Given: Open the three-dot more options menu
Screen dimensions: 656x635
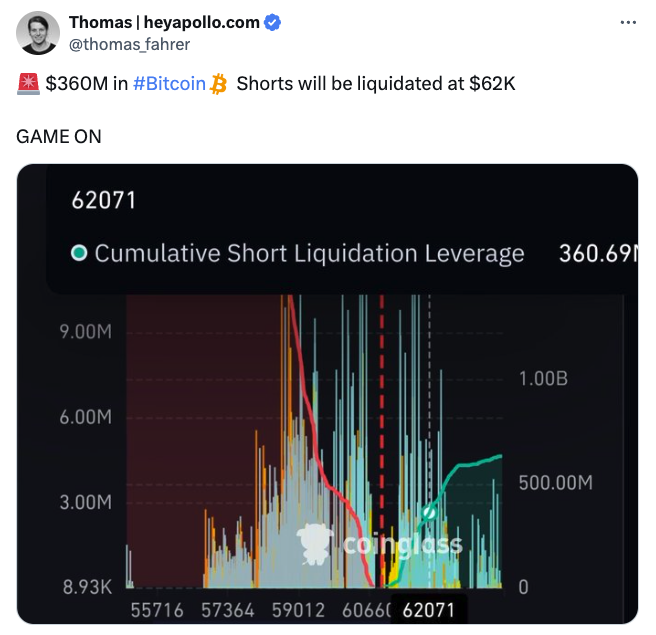Looking at the screenshot, I should (x=628, y=22).
